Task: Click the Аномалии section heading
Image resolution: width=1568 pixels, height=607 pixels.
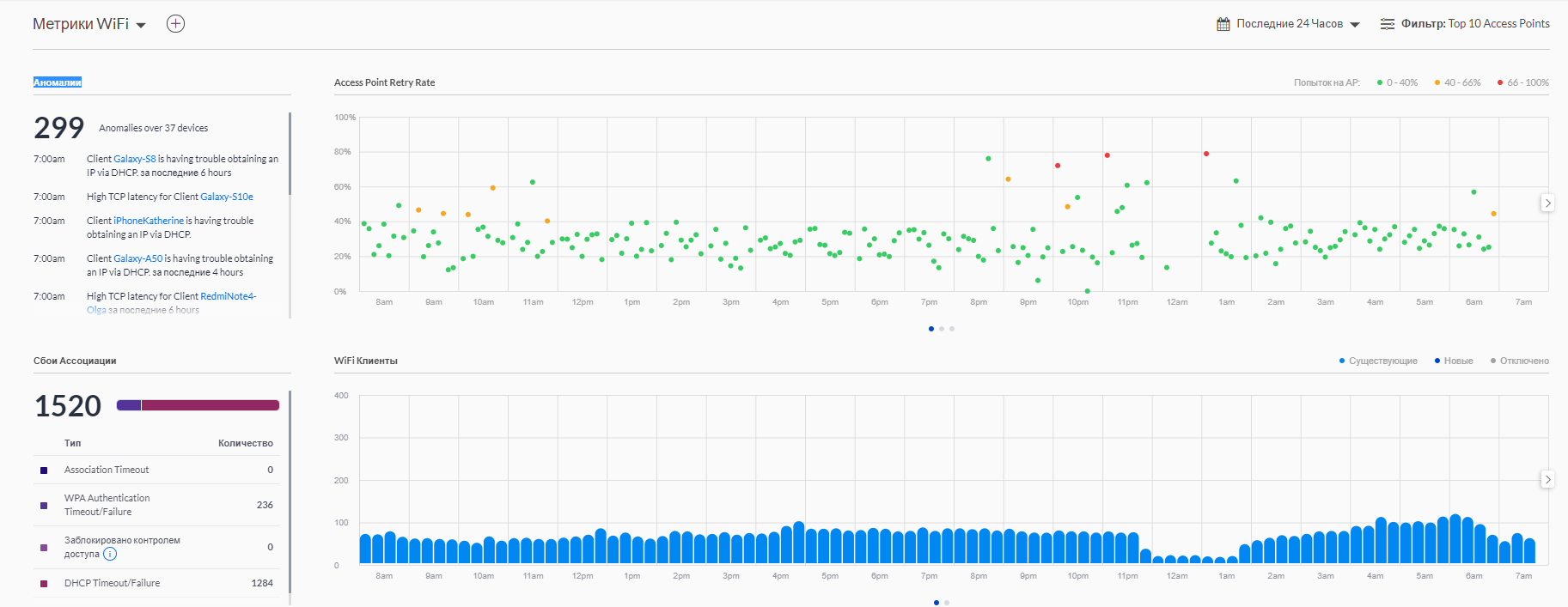Action: pyautogui.click(x=58, y=82)
